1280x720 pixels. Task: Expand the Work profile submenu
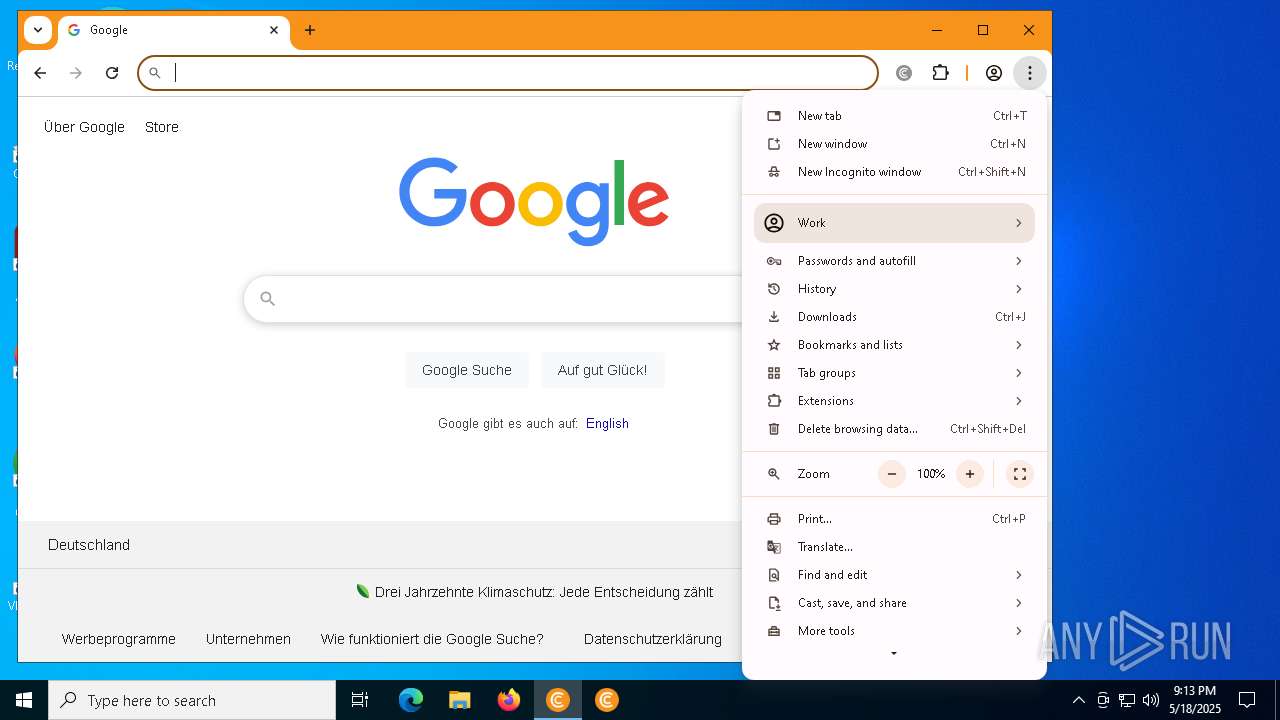coord(895,223)
